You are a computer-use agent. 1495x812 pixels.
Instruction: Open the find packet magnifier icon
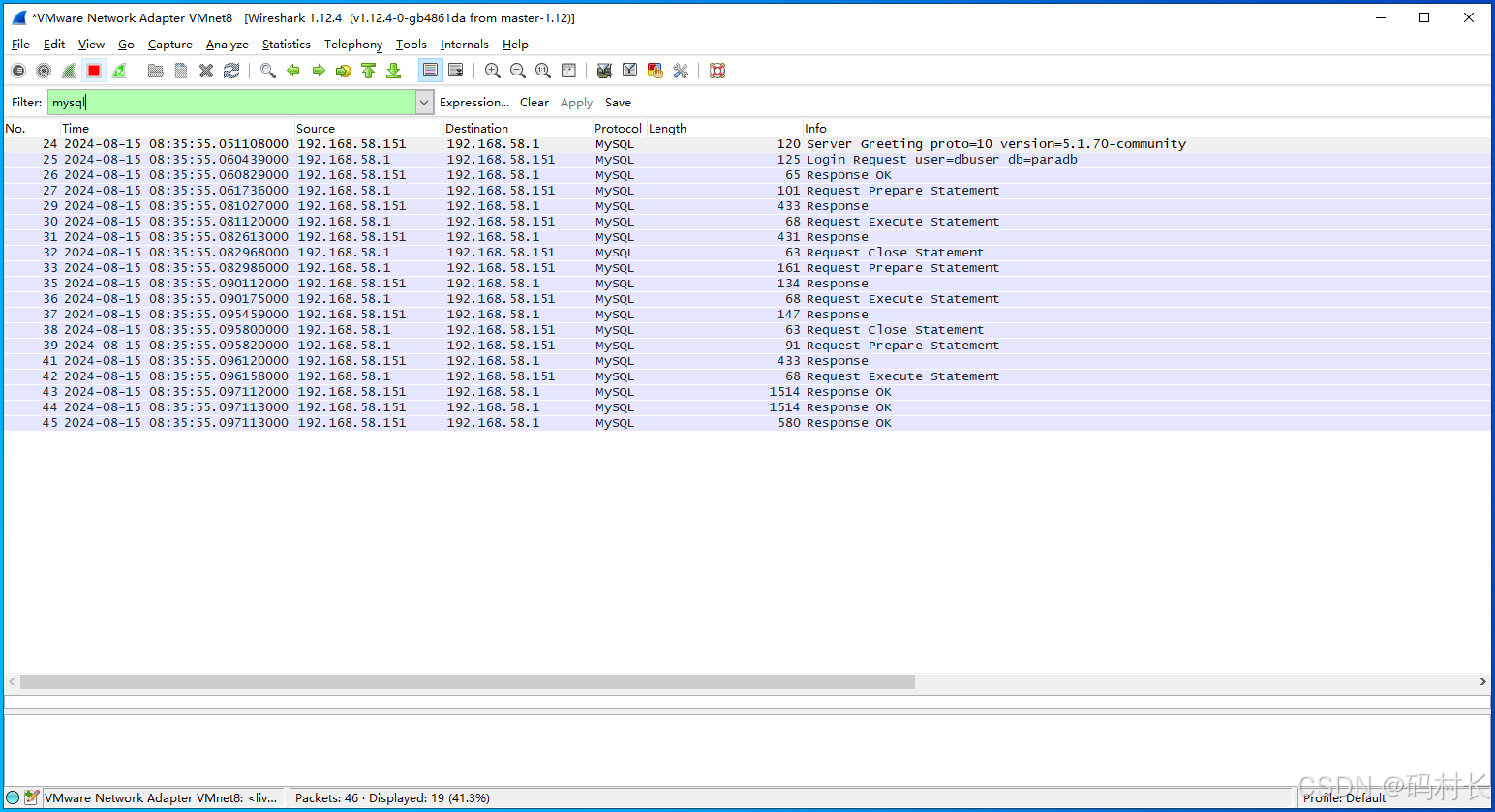click(x=268, y=71)
